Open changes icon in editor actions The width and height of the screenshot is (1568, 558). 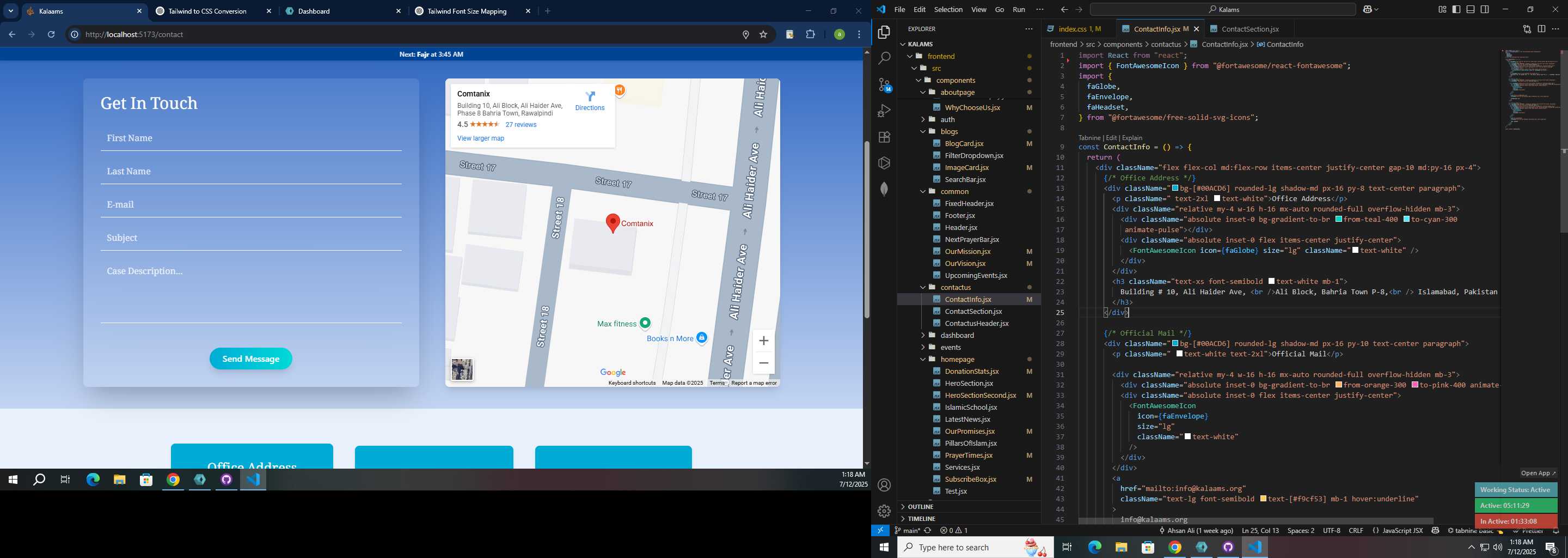tap(1527, 29)
